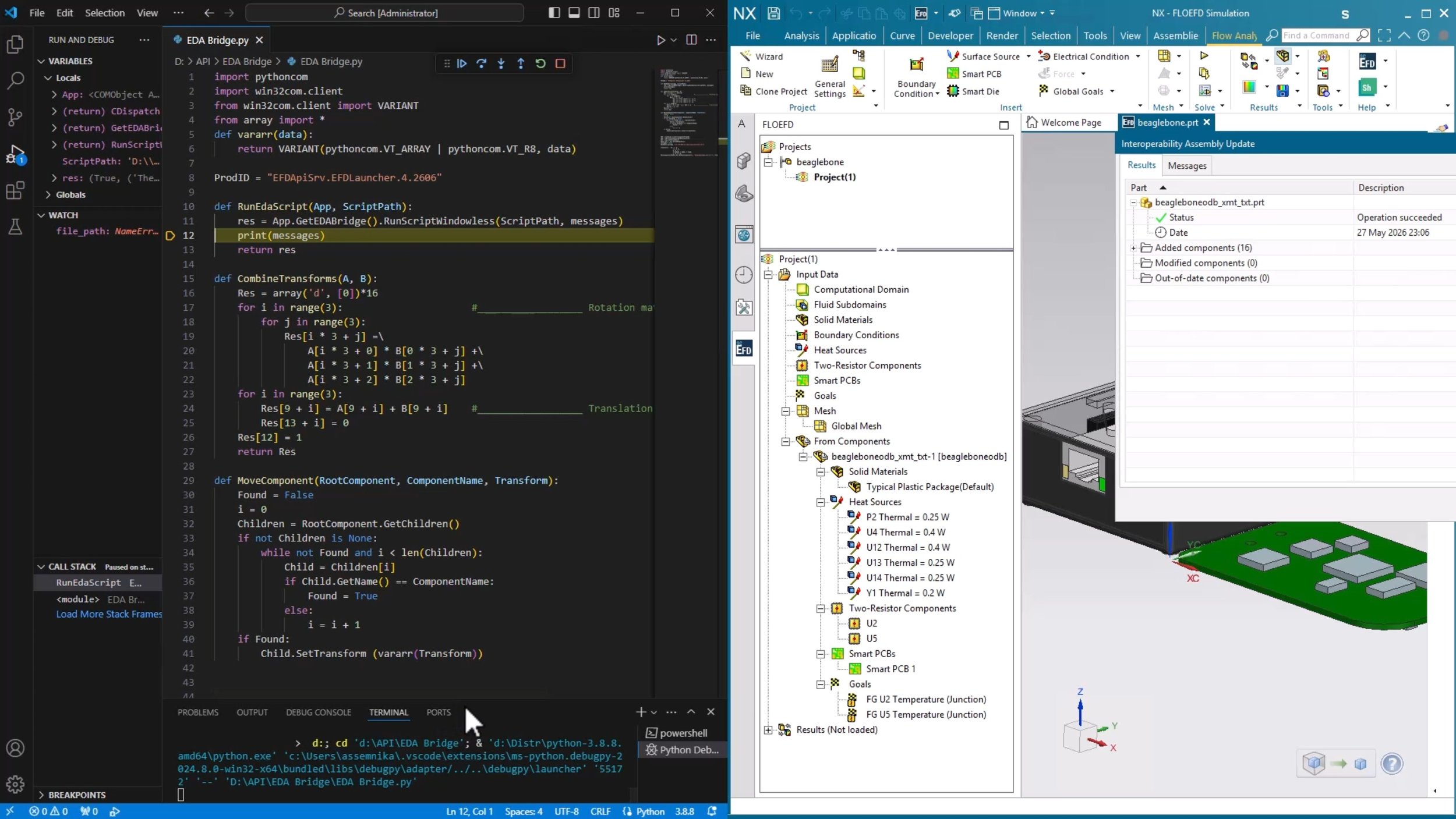
Task: Open the Welcome Page tab in NX
Action: (x=1064, y=123)
